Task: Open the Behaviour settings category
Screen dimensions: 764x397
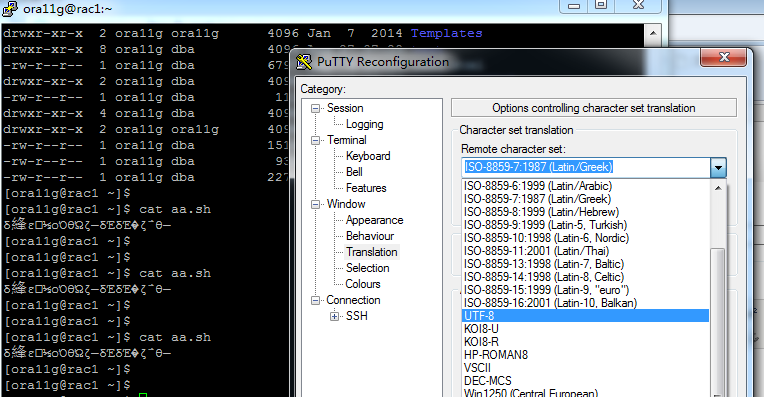Action: pyautogui.click(x=370, y=236)
